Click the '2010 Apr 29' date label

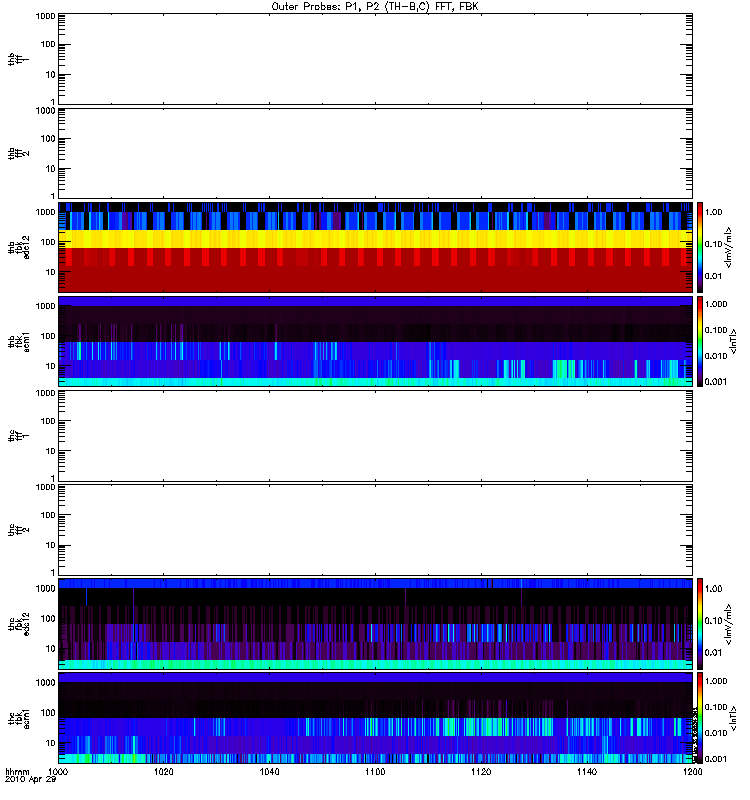(x=30, y=780)
